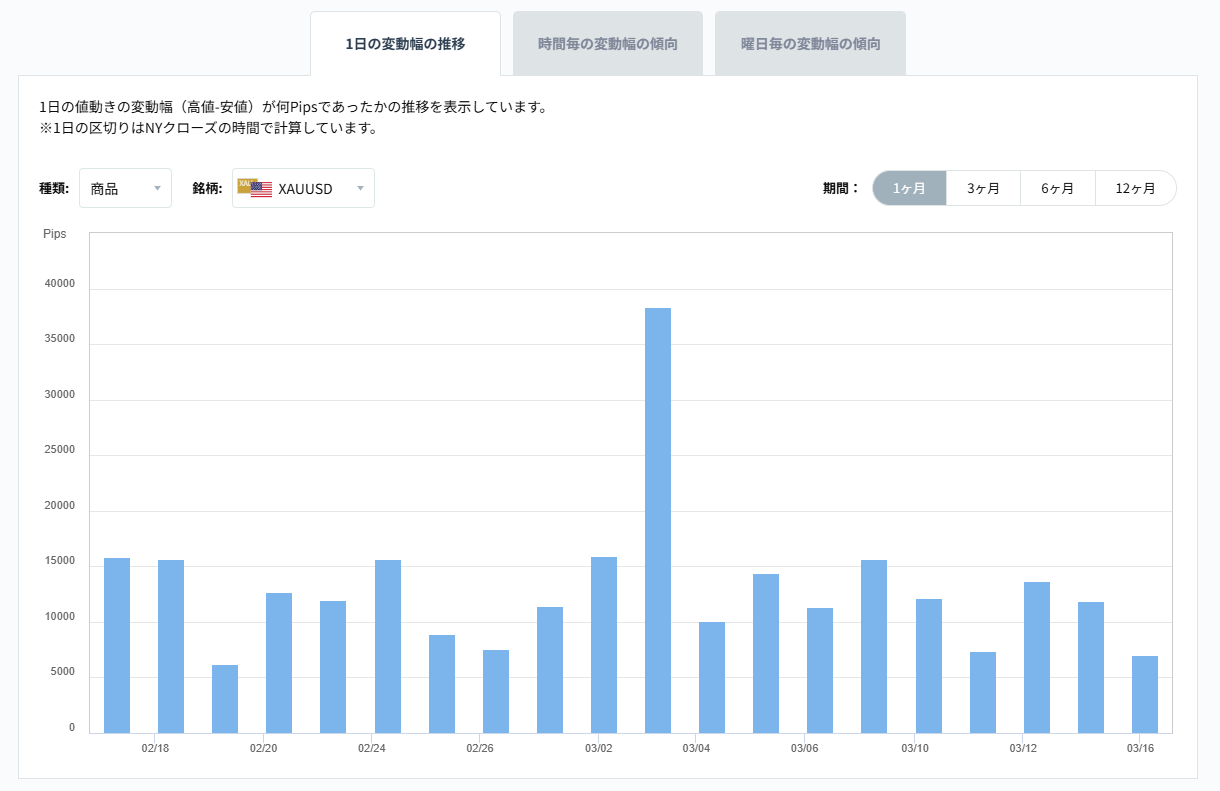Select the 6ヶ月 period button

1058,188
